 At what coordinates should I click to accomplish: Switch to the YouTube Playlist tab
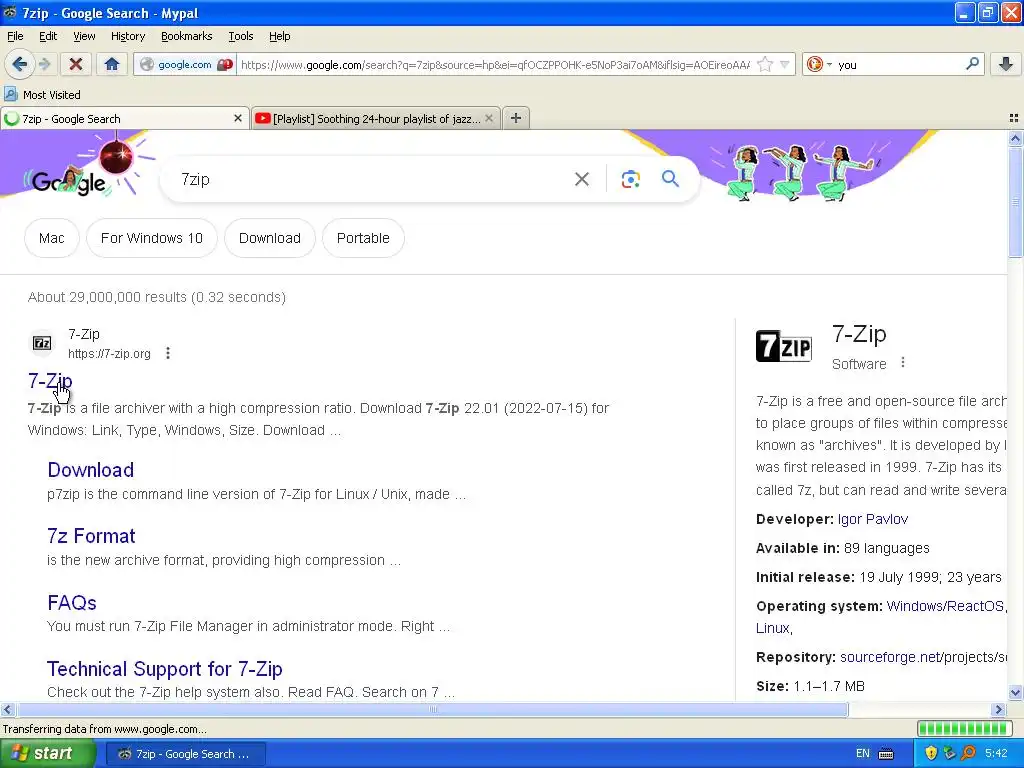click(376, 118)
